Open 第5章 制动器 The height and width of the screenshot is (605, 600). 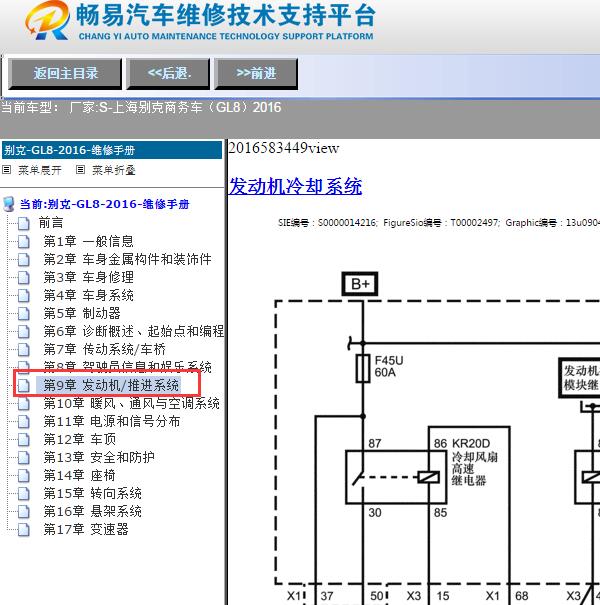(82, 313)
